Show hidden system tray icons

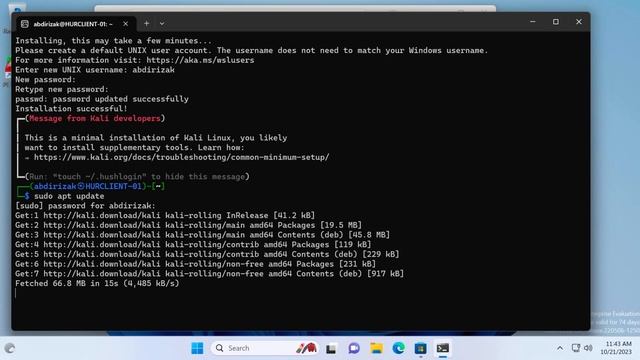coord(560,348)
